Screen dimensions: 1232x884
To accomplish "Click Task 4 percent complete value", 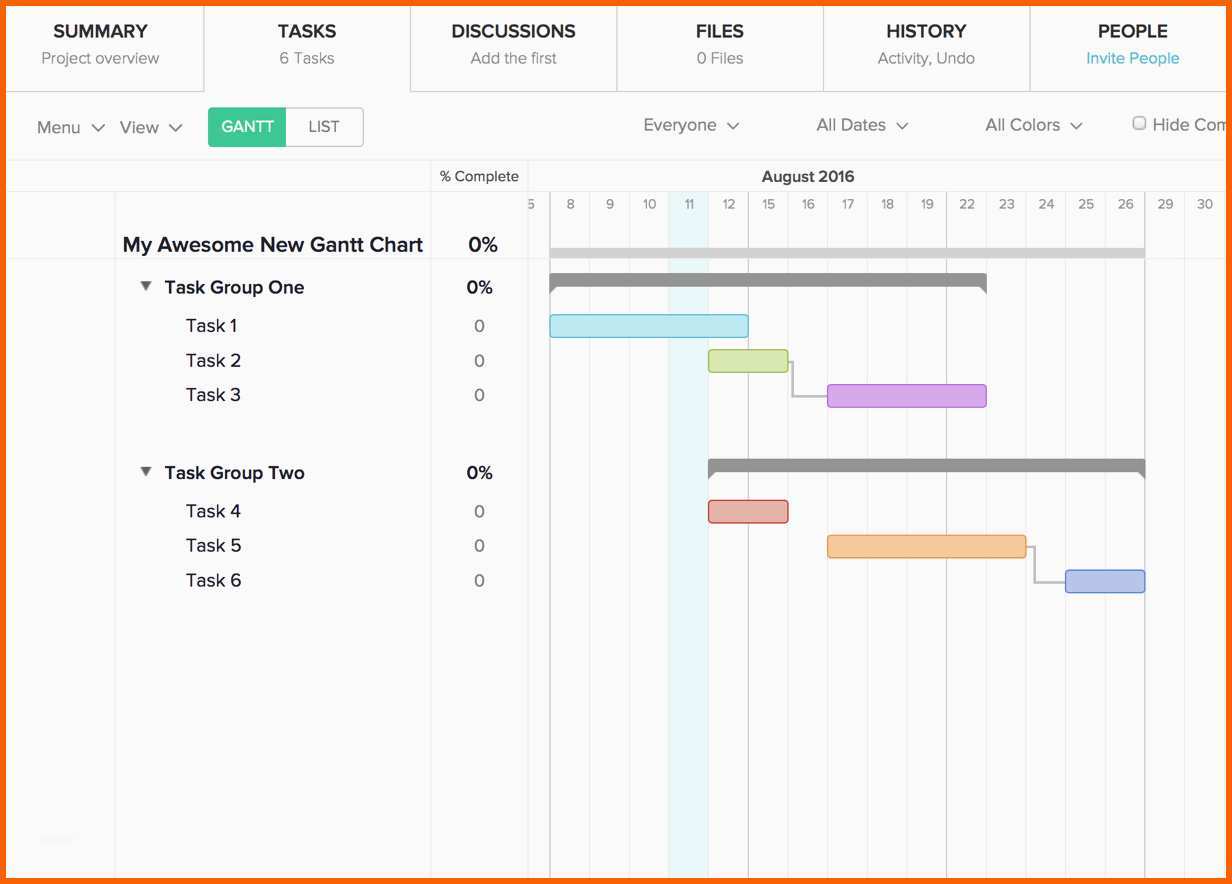I will [x=479, y=511].
